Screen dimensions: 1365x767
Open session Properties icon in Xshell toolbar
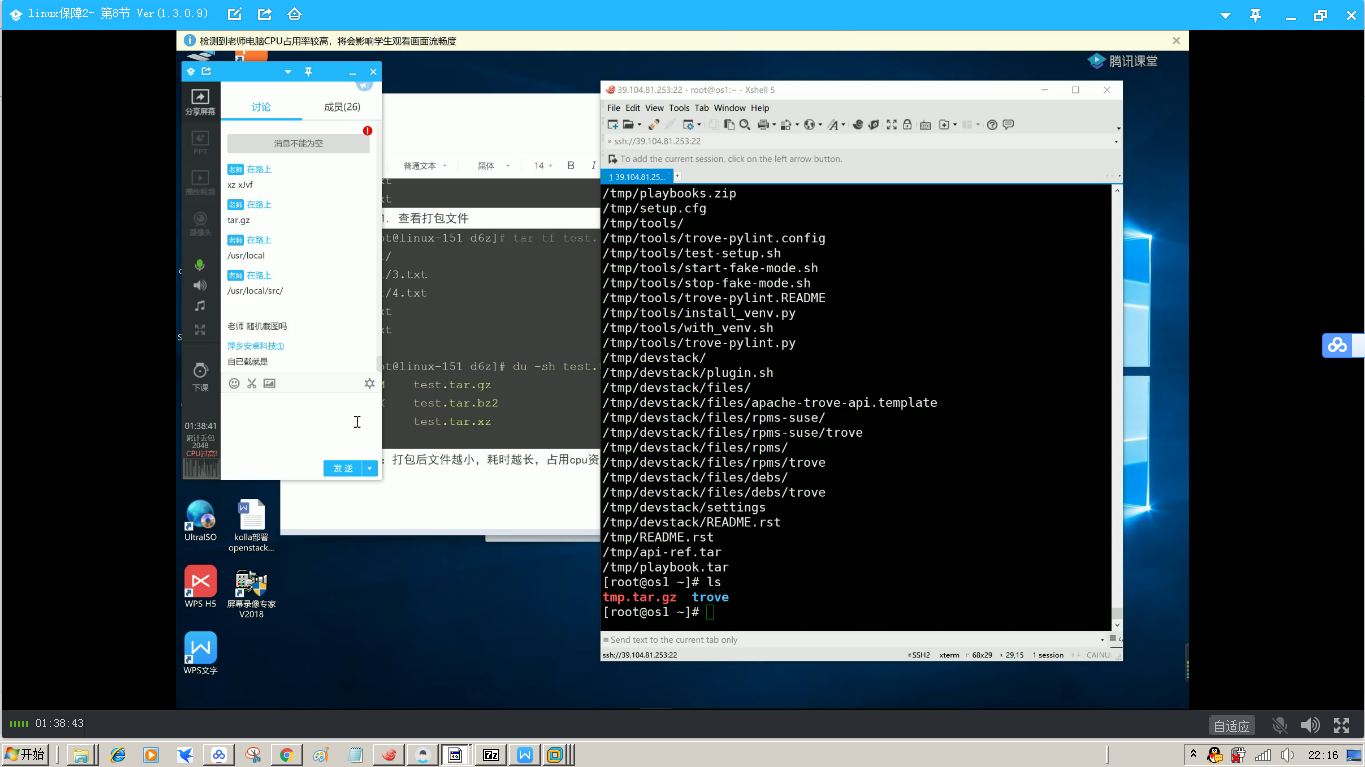pyautogui.click(x=688, y=125)
